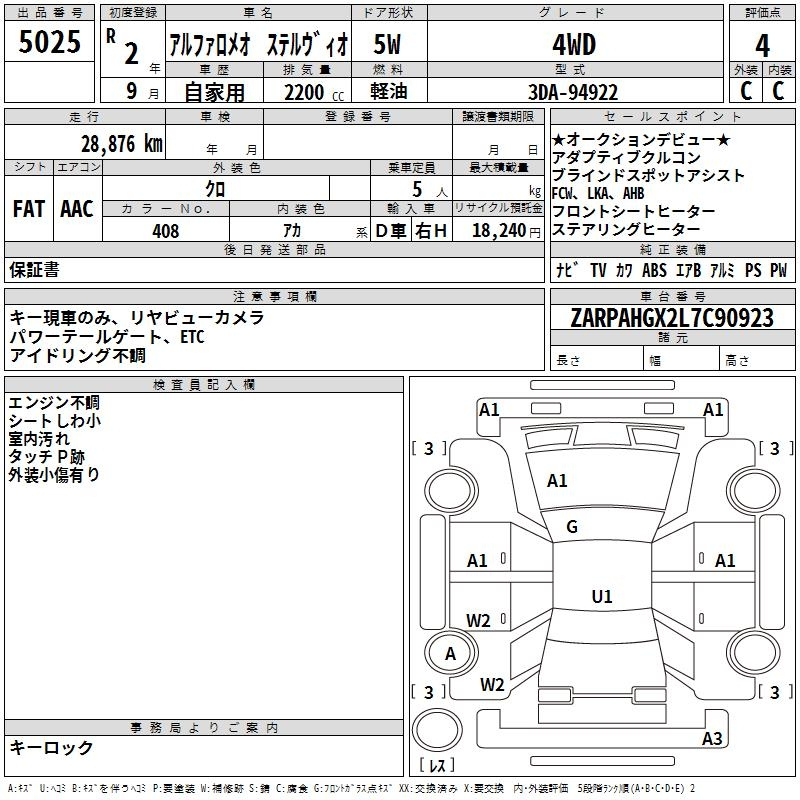The width and height of the screenshot is (800, 800).
Task: Select the キーロック office notice
Action: click(51, 747)
